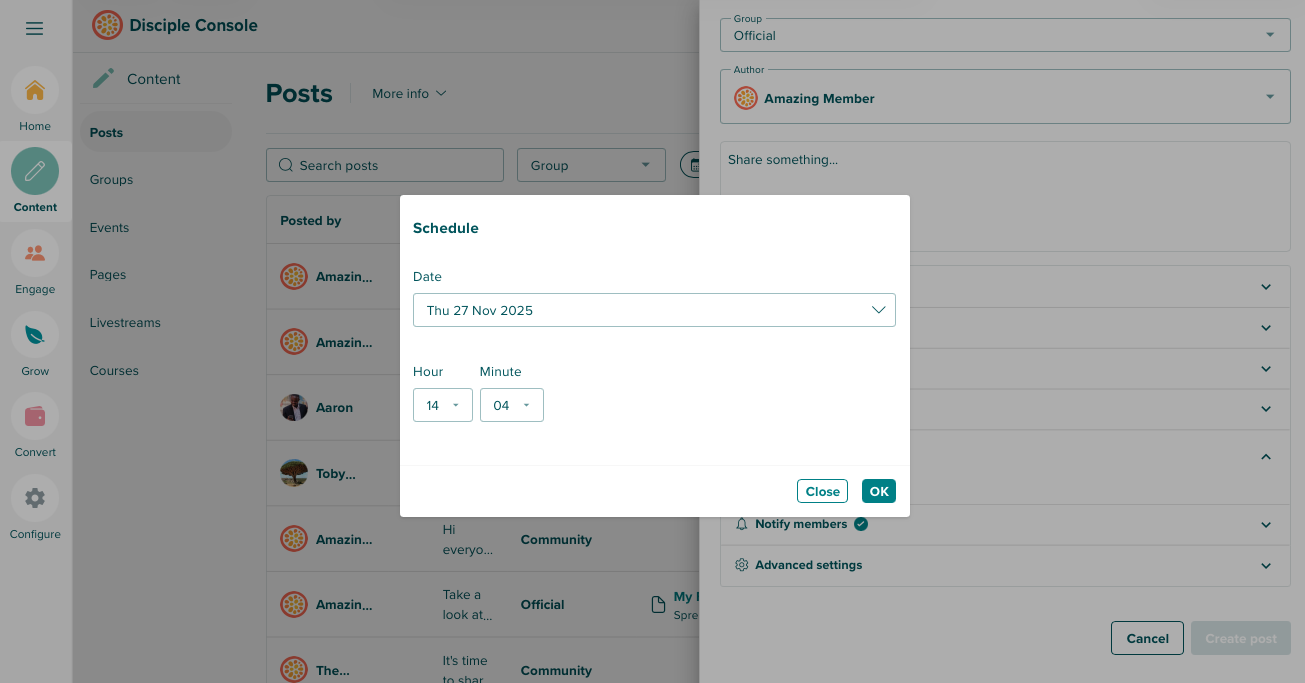Open the Convert wallet icon
Viewport: 1305px width, 683px height.
[x=35, y=417]
